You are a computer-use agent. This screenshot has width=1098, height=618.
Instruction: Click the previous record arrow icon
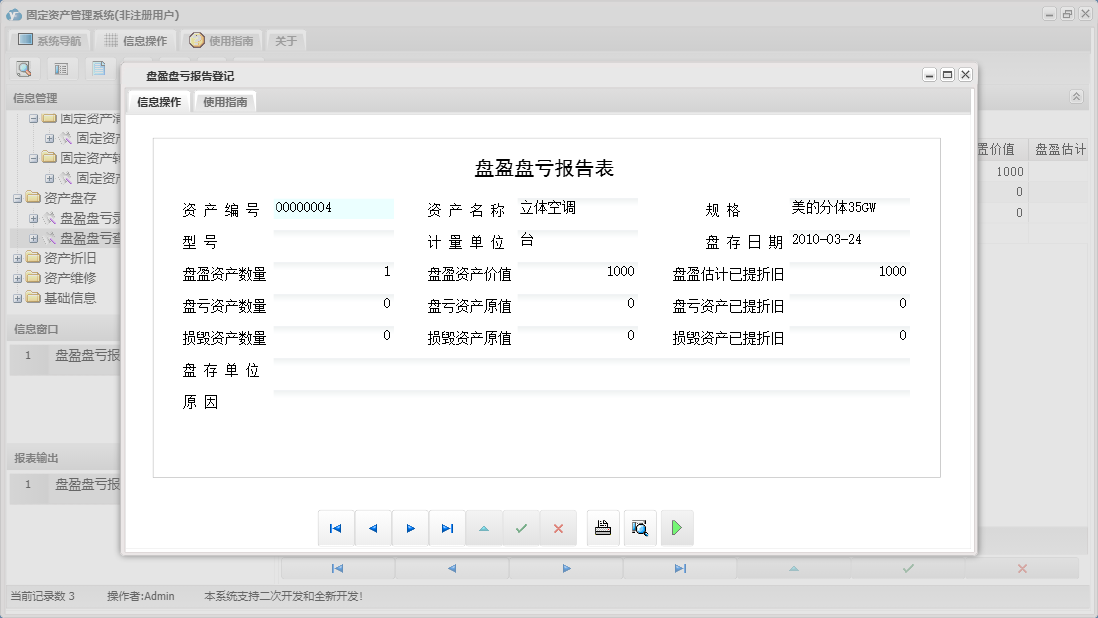point(373,527)
